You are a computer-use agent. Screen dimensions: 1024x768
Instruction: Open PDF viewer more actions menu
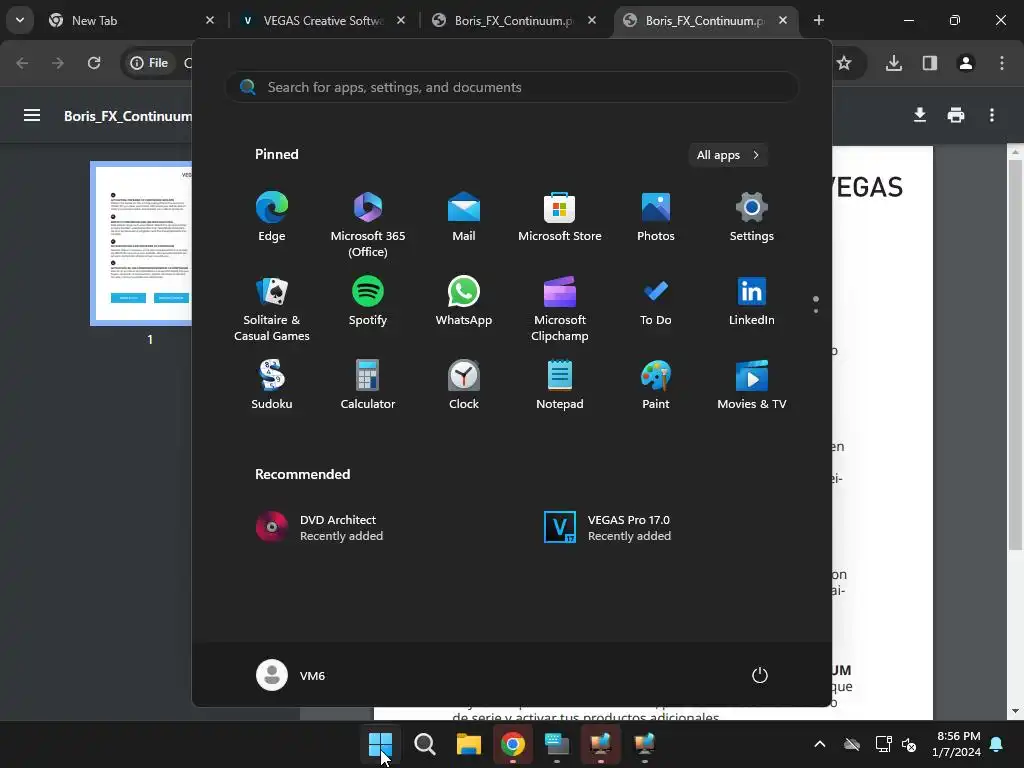tap(991, 115)
